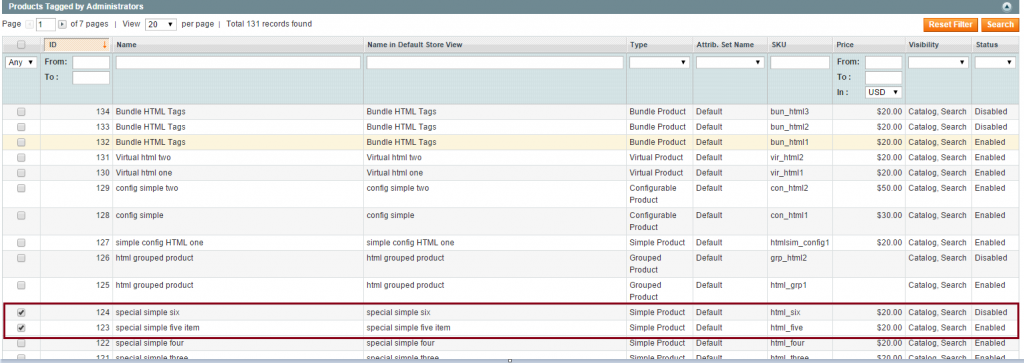Check the box for product 132
This screenshot has height=363, width=1024.
pos(21,142)
